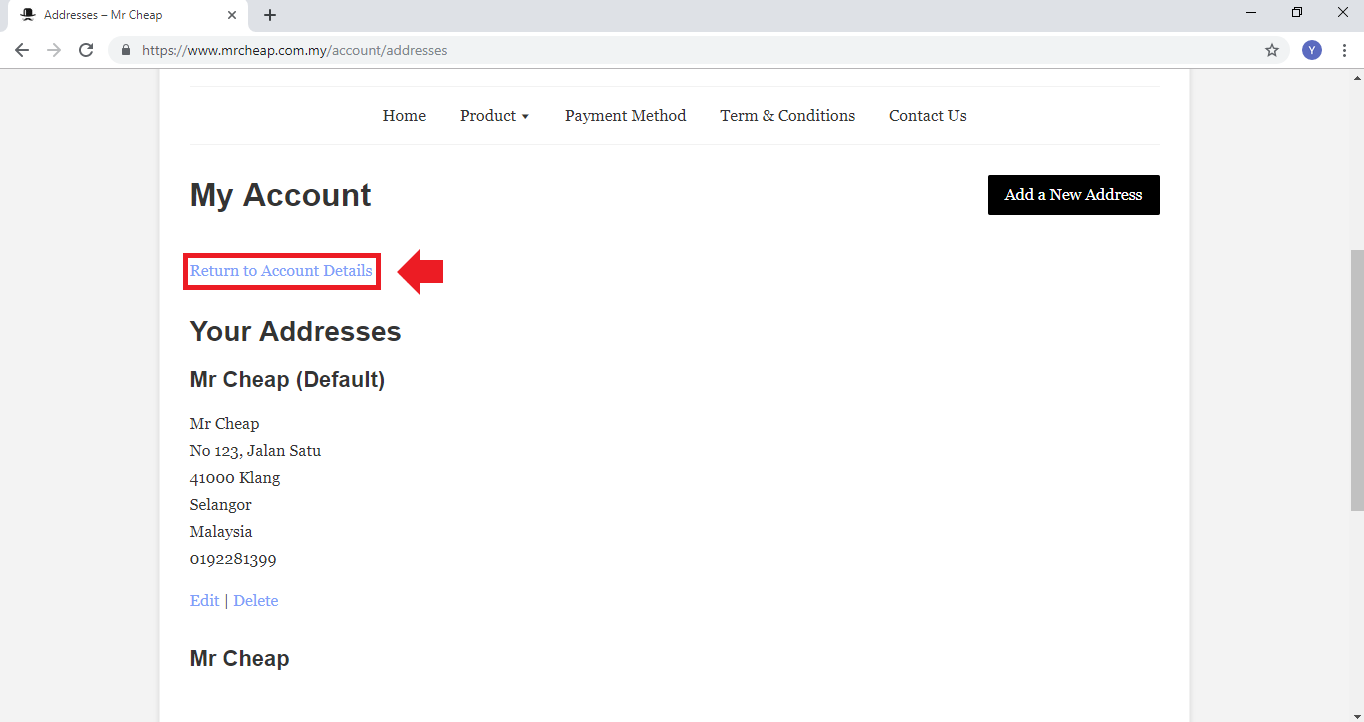Open the Home menu item

pyautogui.click(x=404, y=116)
